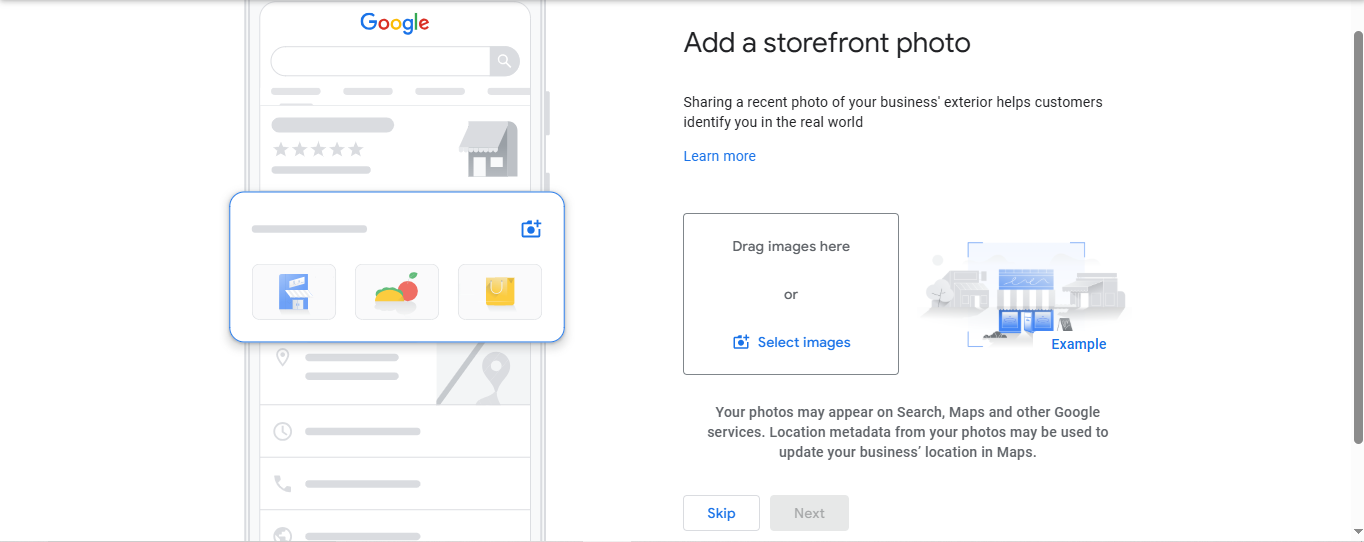Image resolution: width=1364 pixels, height=542 pixels.
Task: Click the storefront thumbnail icon in card
Action: coord(293,292)
